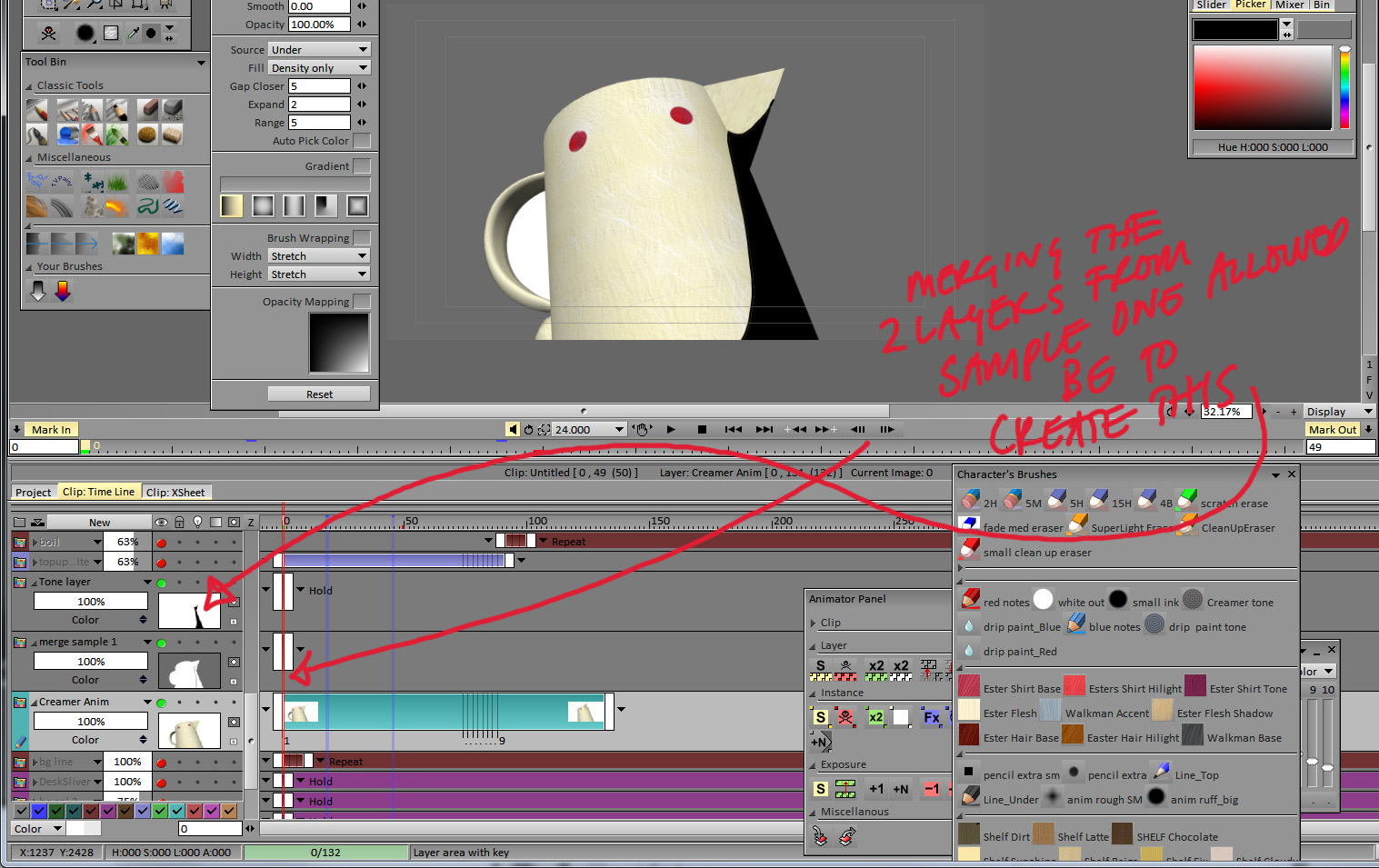Select the CleanUpEraser brush
1379x868 pixels.
[x=1187, y=525]
